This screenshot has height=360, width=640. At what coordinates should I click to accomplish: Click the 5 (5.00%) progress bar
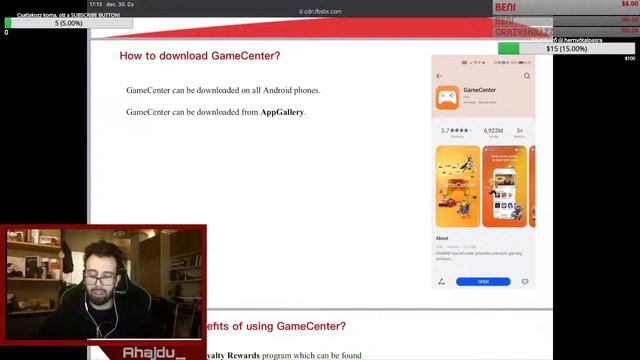pos(69,23)
